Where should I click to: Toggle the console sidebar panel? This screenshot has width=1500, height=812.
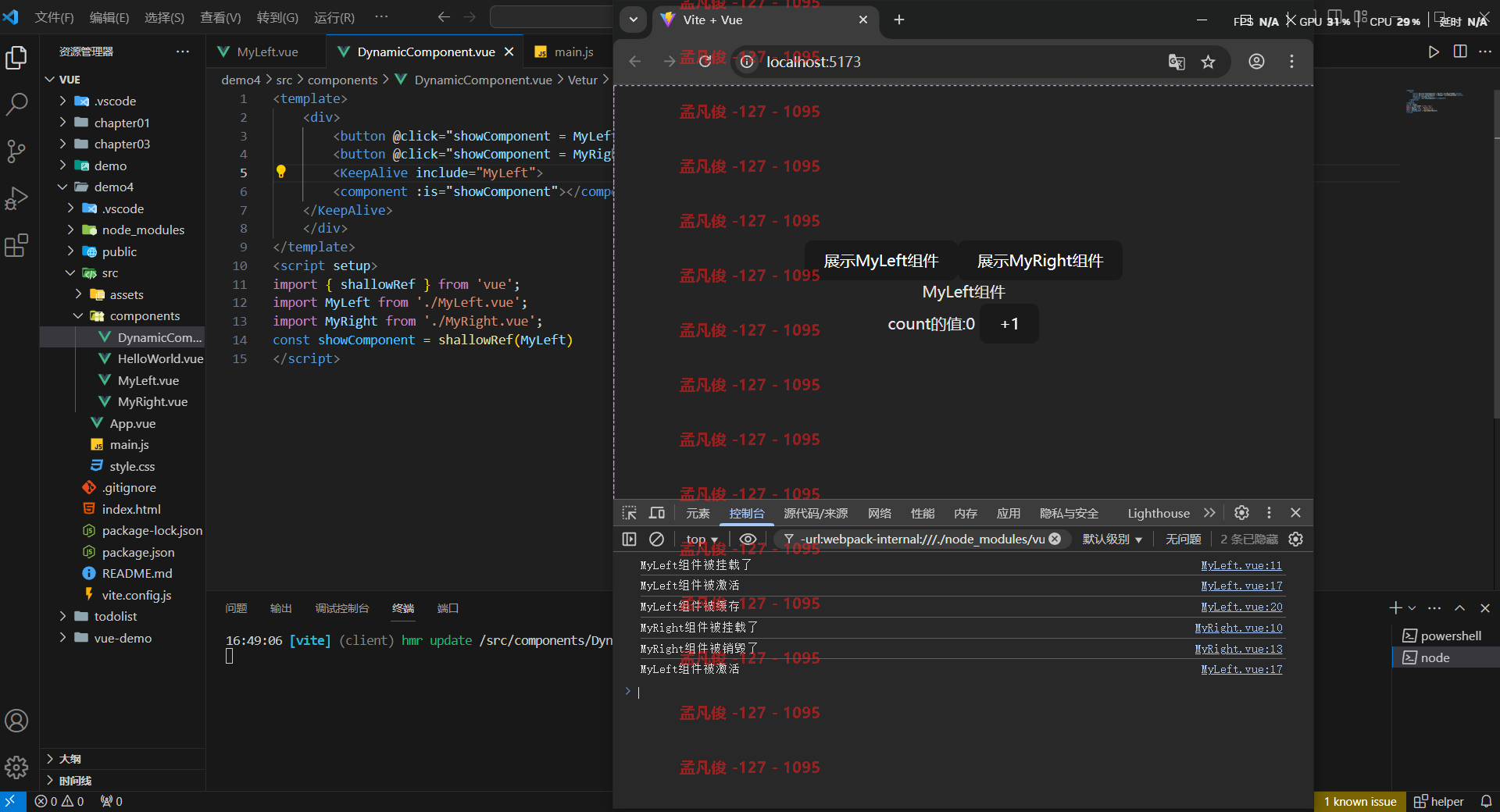[630, 540]
